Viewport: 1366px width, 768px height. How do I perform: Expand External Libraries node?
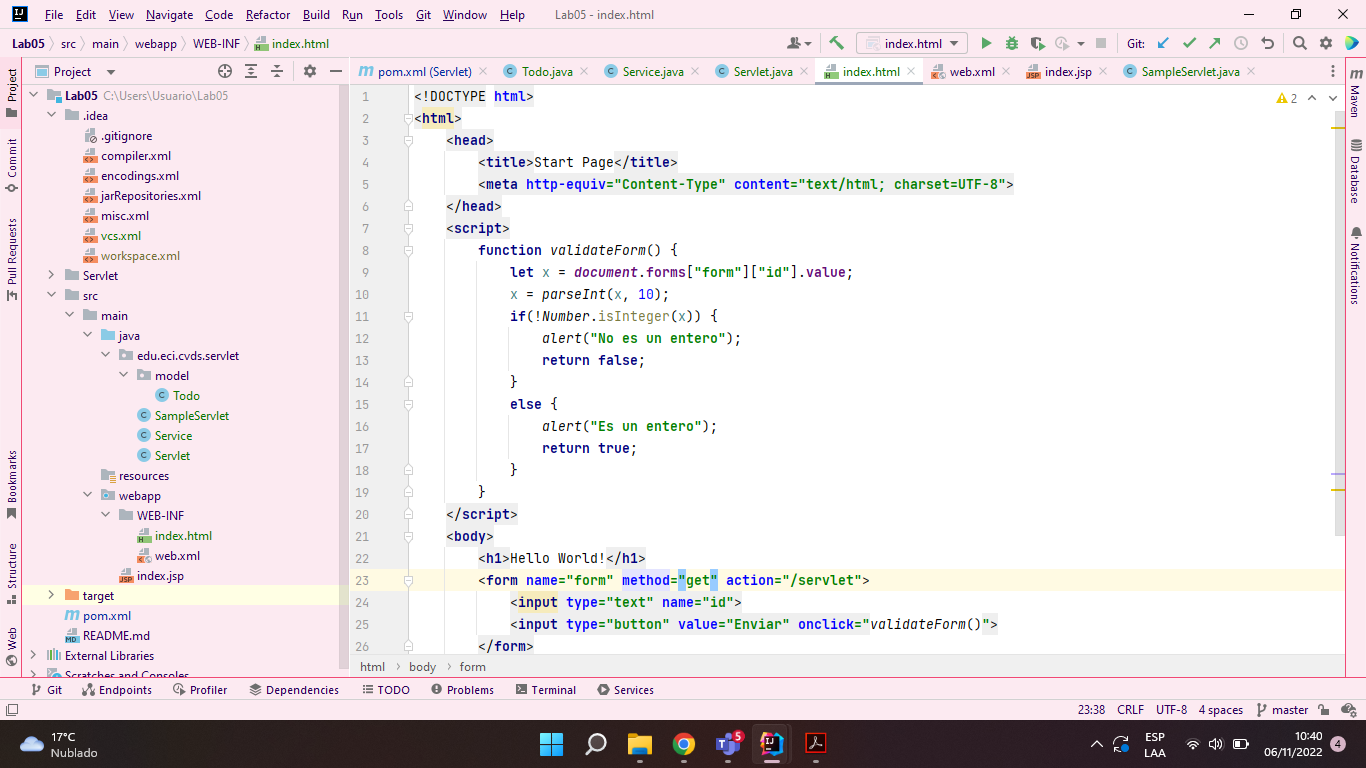(x=34, y=656)
